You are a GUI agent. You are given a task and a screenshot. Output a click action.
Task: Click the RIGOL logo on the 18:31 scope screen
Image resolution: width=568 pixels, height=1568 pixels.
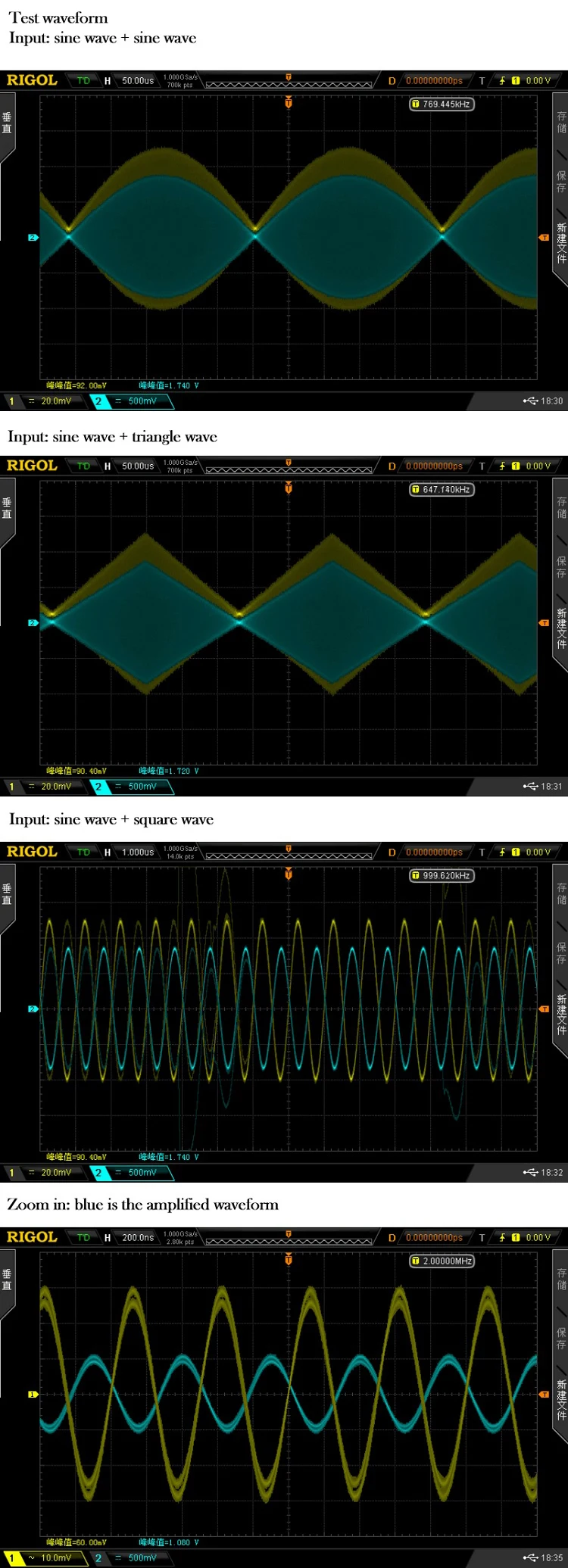coord(32,466)
